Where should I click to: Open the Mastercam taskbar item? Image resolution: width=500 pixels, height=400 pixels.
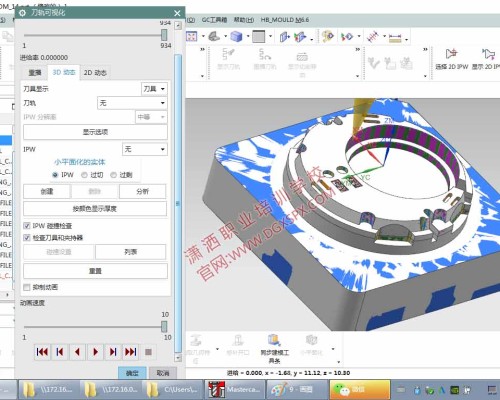(234, 389)
